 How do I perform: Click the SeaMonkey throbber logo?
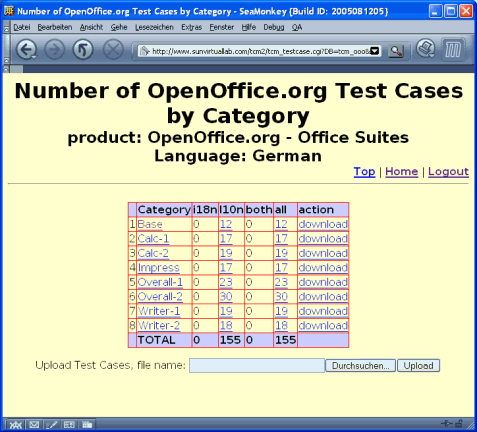pyautogui.click(x=453, y=50)
